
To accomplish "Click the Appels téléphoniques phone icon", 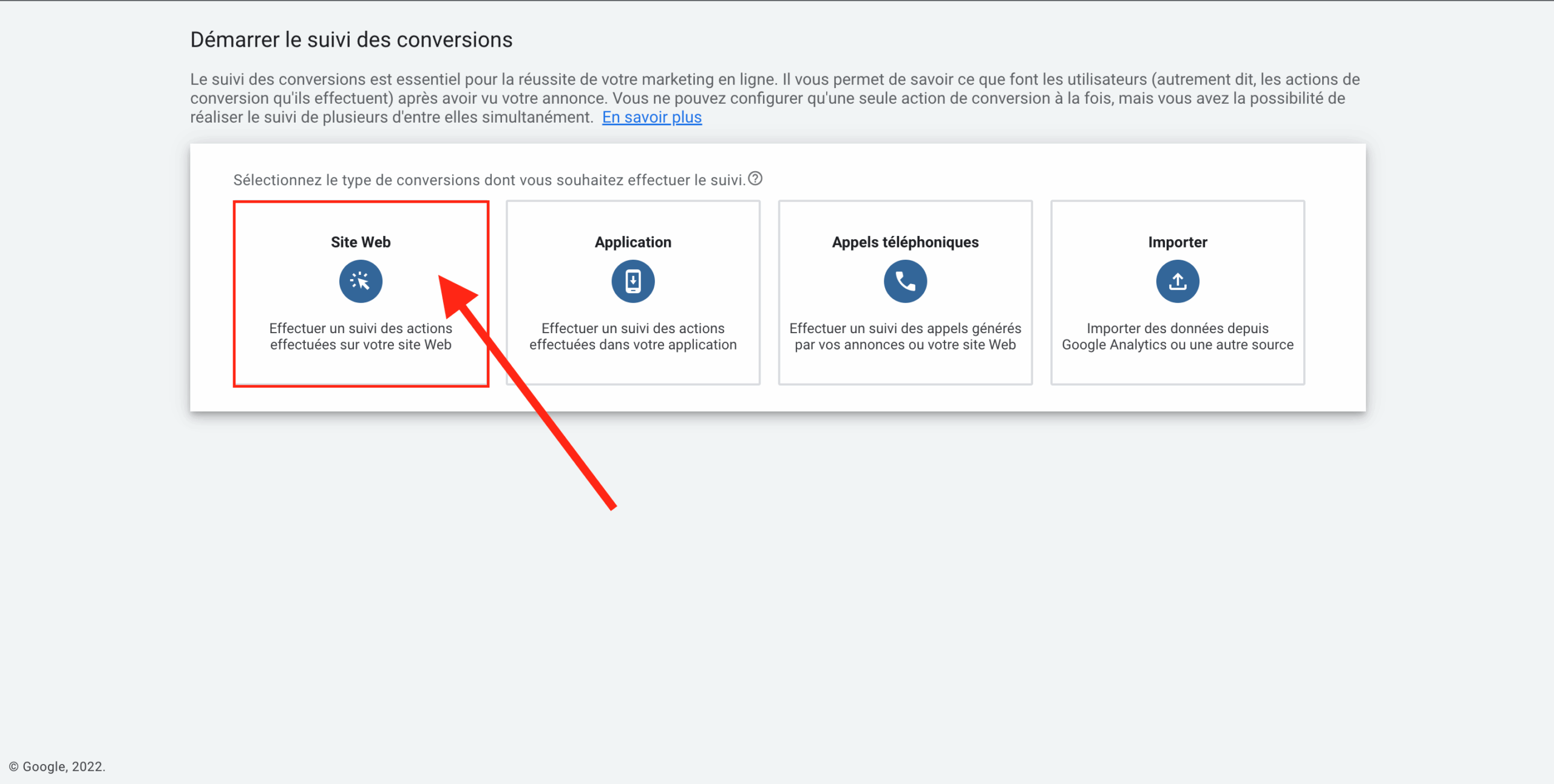I will 905,282.
